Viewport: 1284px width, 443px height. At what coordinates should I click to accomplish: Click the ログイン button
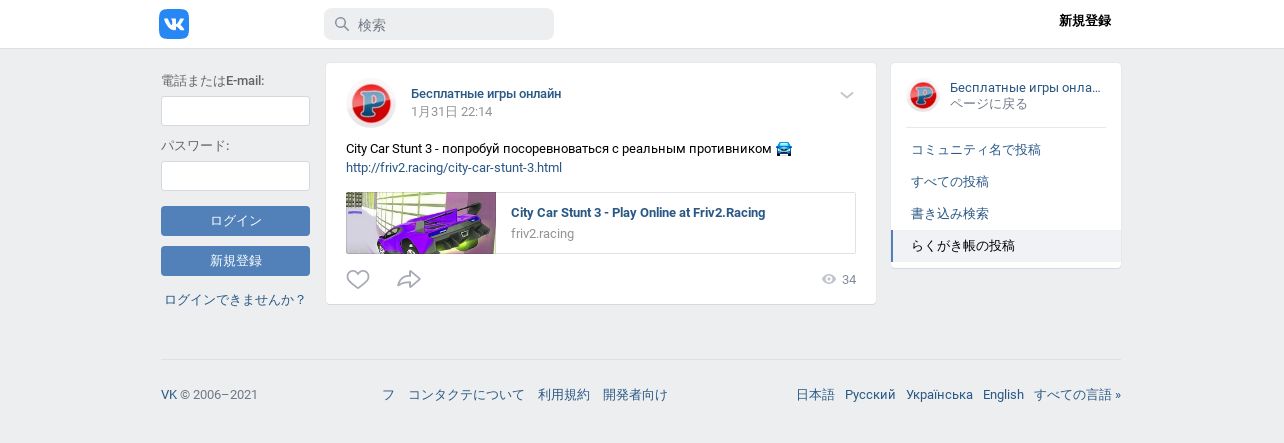235,221
